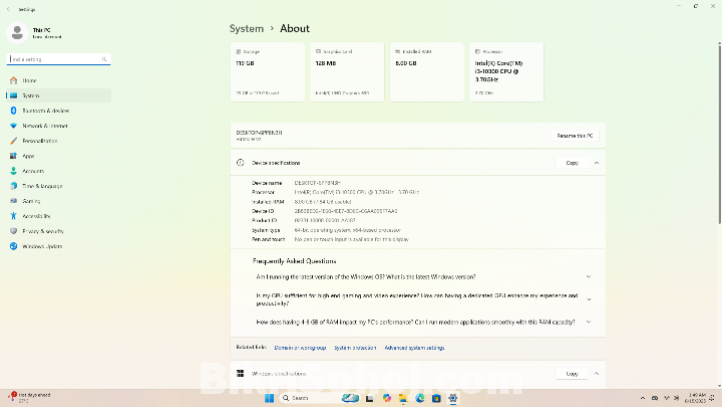
Task: Click Rename this PC button
Action: pos(575,136)
